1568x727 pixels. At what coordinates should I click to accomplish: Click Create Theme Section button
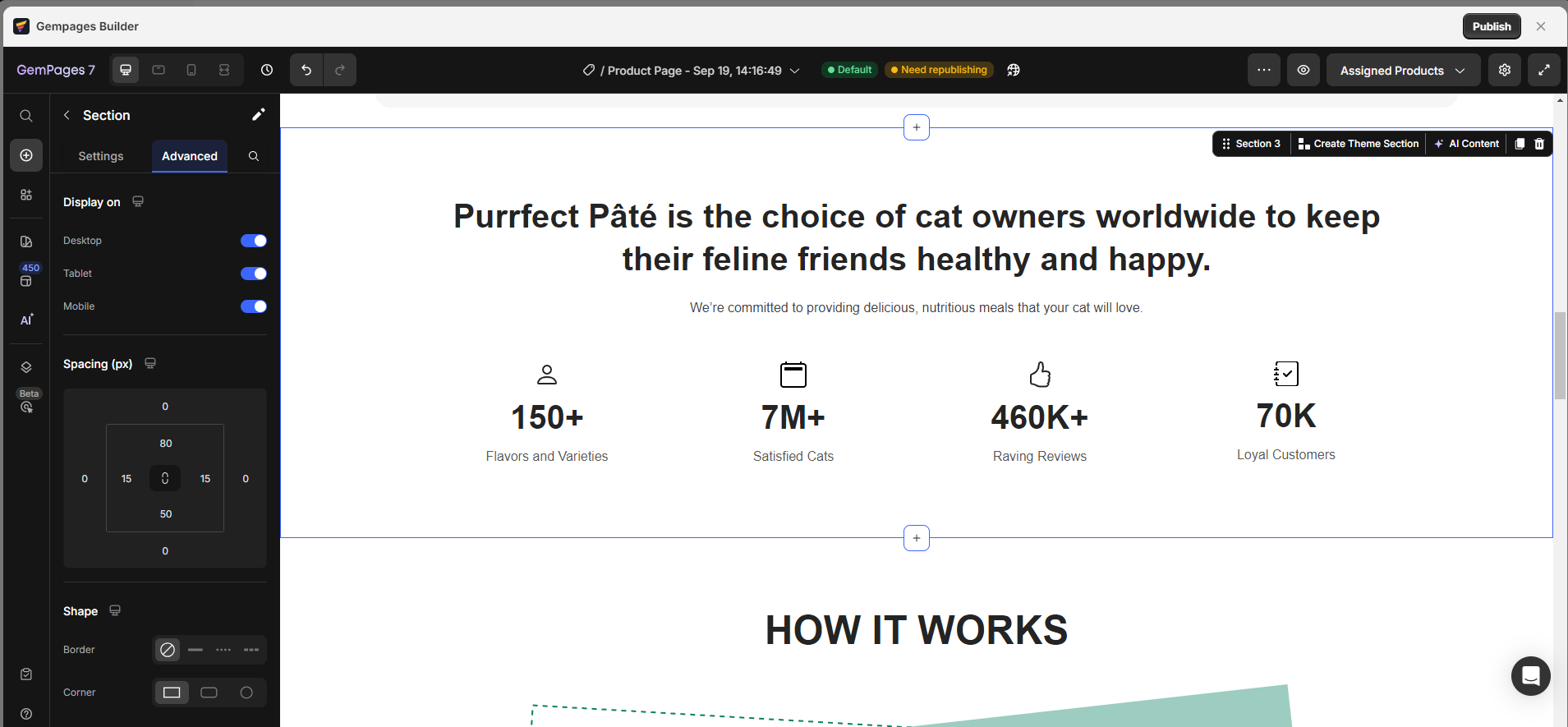(x=1359, y=144)
